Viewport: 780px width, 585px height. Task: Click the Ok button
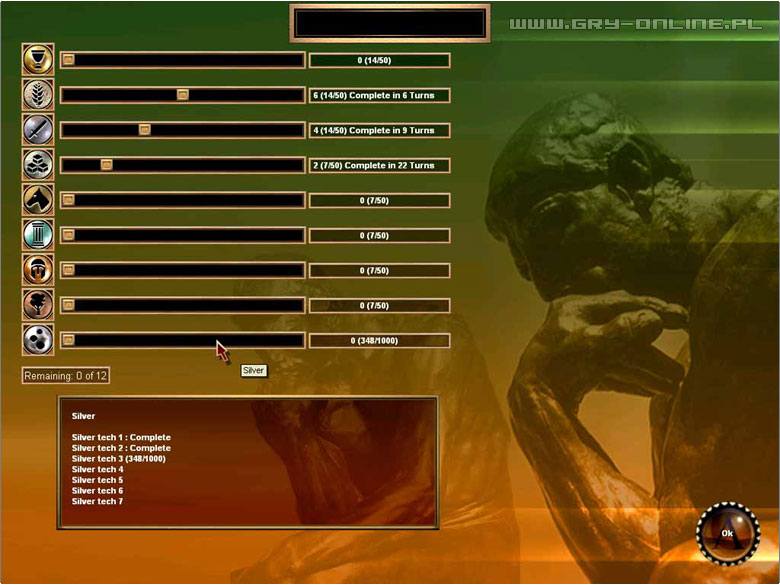728,533
